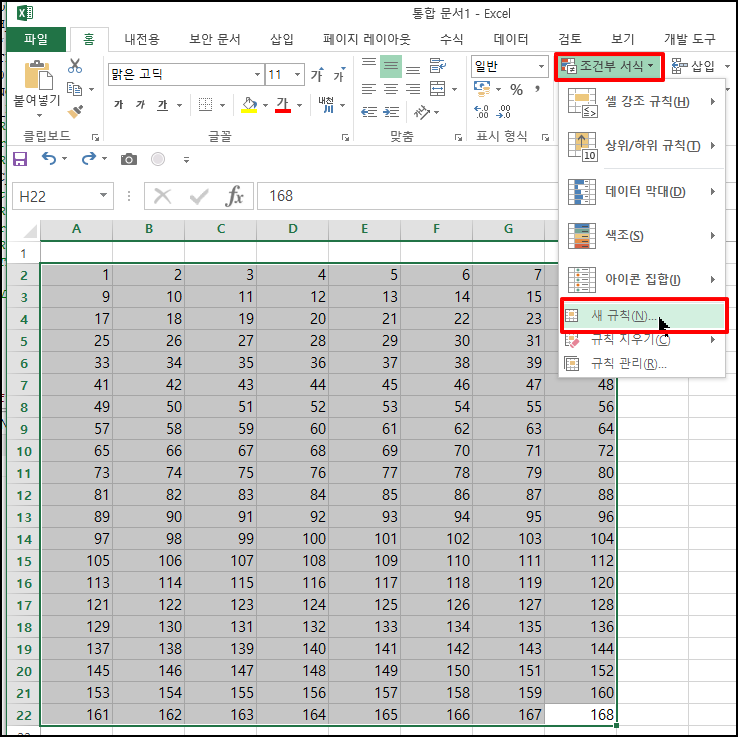
Task: Click accounting number format icon
Action: pyautogui.click(x=482, y=88)
